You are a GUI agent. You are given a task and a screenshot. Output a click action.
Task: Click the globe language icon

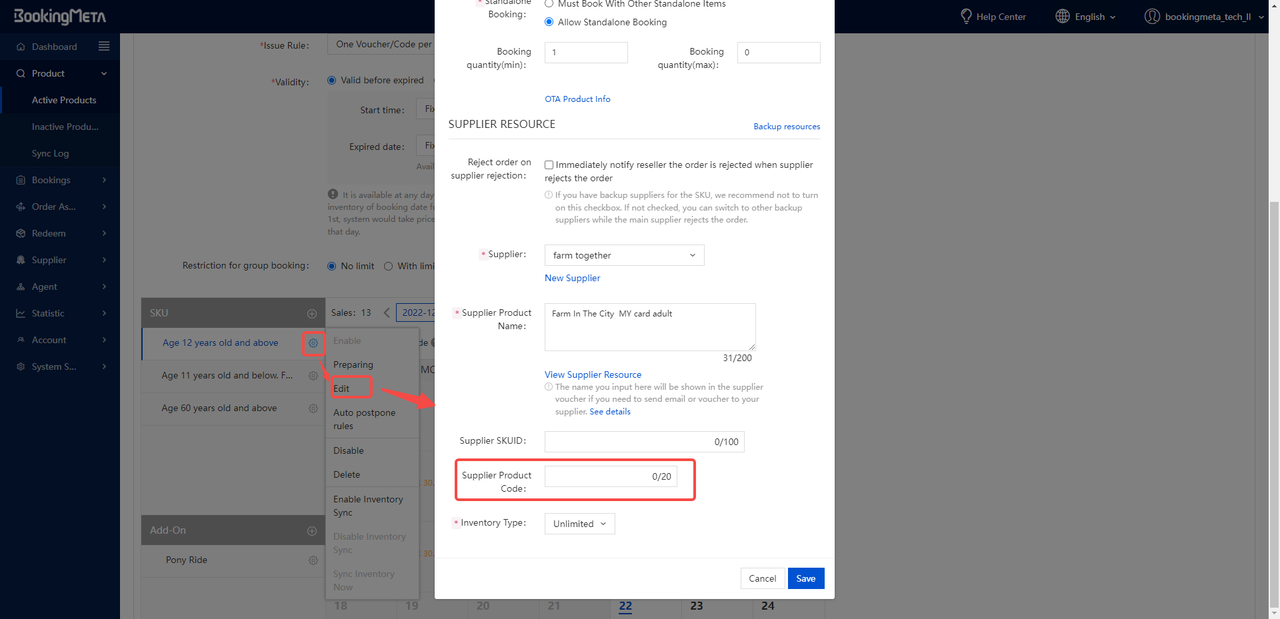1062,16
